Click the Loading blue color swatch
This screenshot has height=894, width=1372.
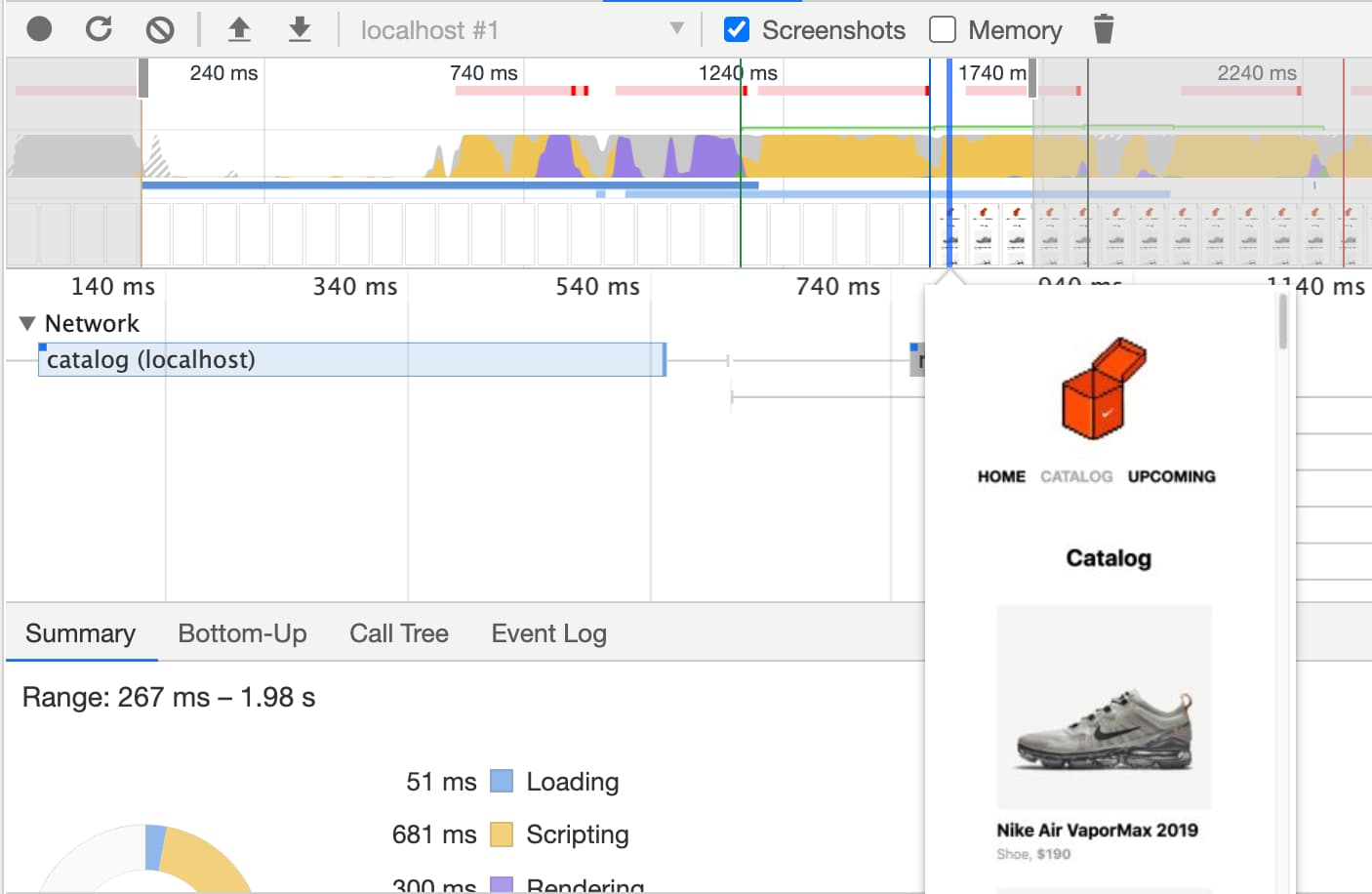501,781
